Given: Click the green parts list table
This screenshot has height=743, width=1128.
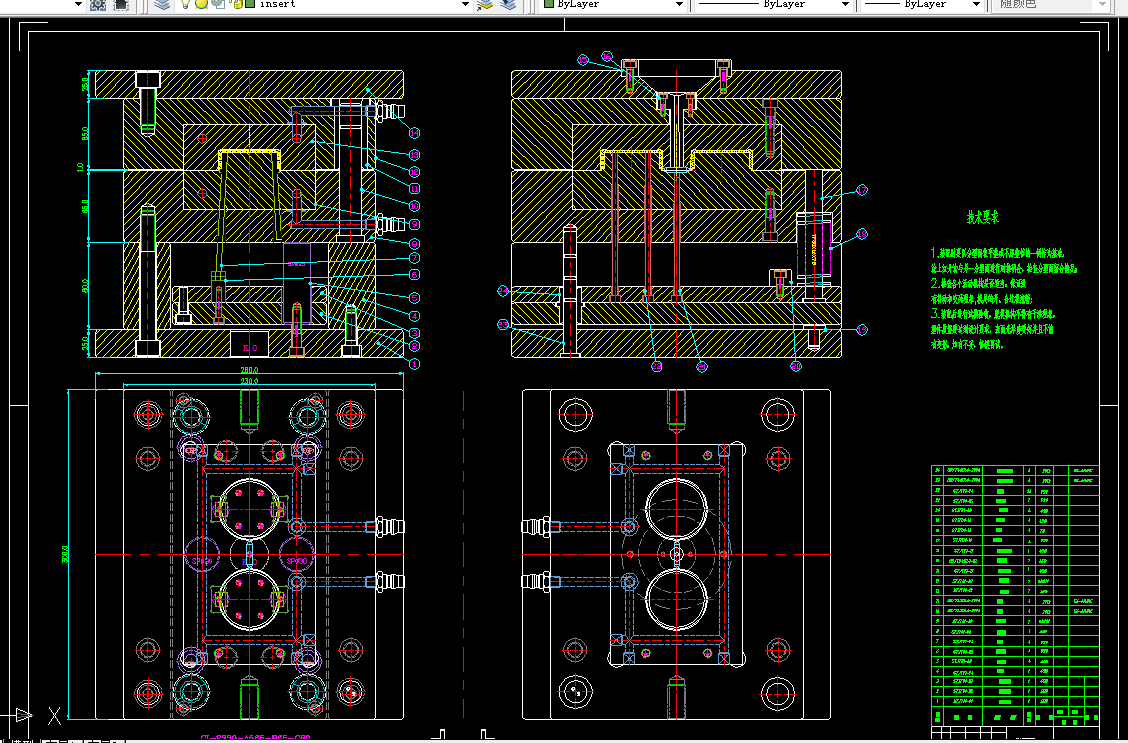Looking at the screenshot, I should pyautogui.click(x=1015, y=595).
